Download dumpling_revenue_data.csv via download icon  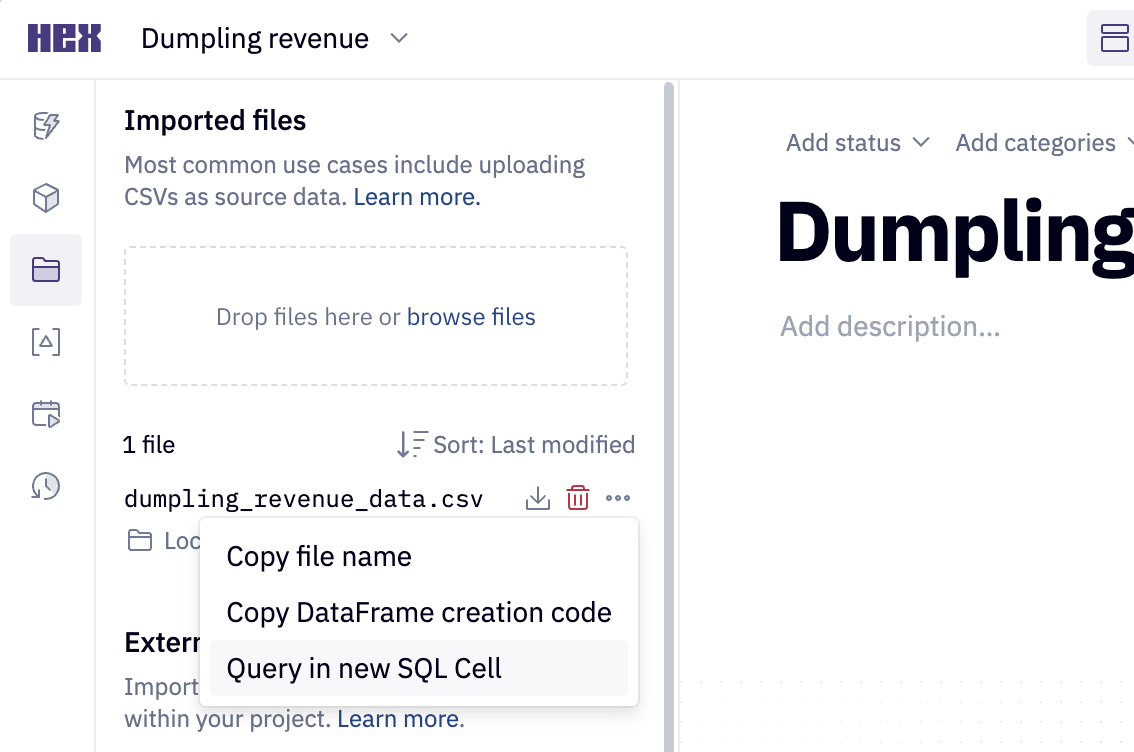tap(537, 497)
